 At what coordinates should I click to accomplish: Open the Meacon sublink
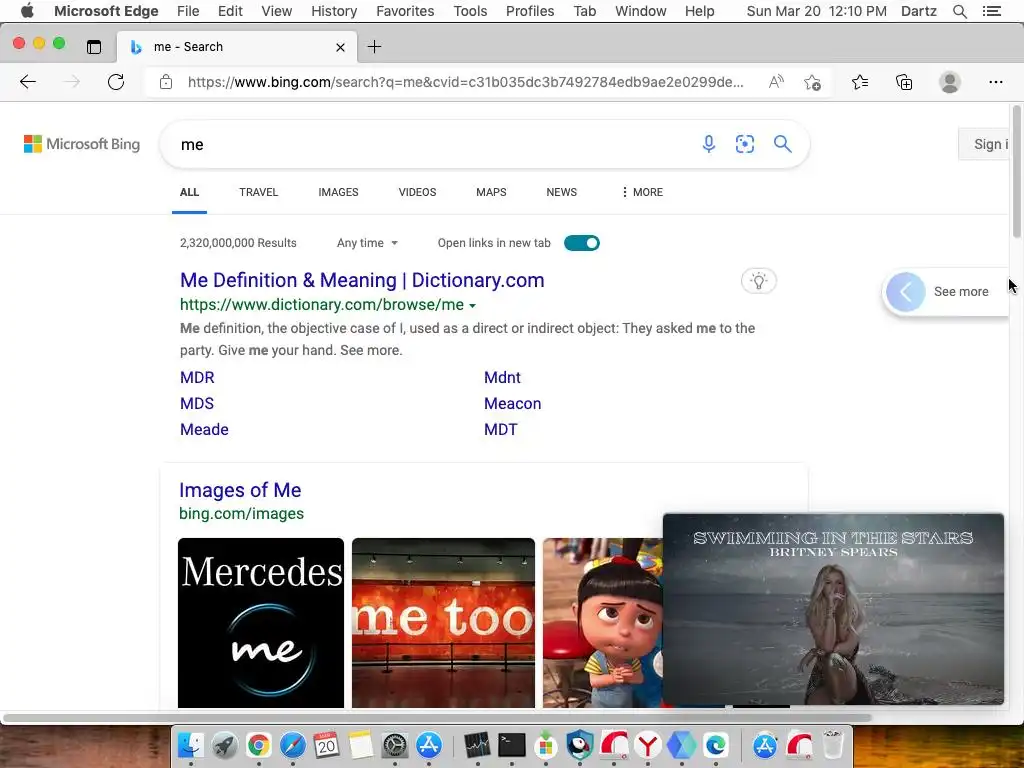point(513,404)
